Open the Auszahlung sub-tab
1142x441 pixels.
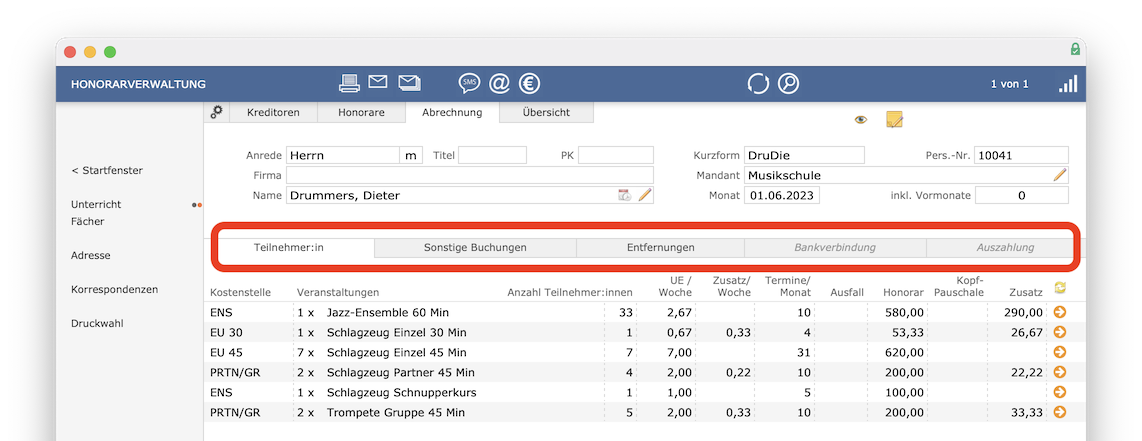(1005, 247)
